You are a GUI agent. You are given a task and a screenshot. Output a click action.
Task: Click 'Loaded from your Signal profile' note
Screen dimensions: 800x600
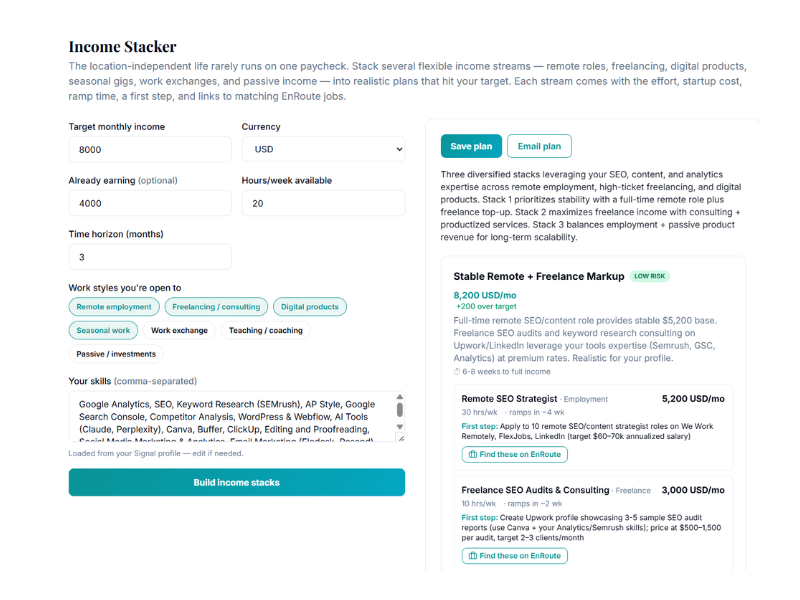156,453
